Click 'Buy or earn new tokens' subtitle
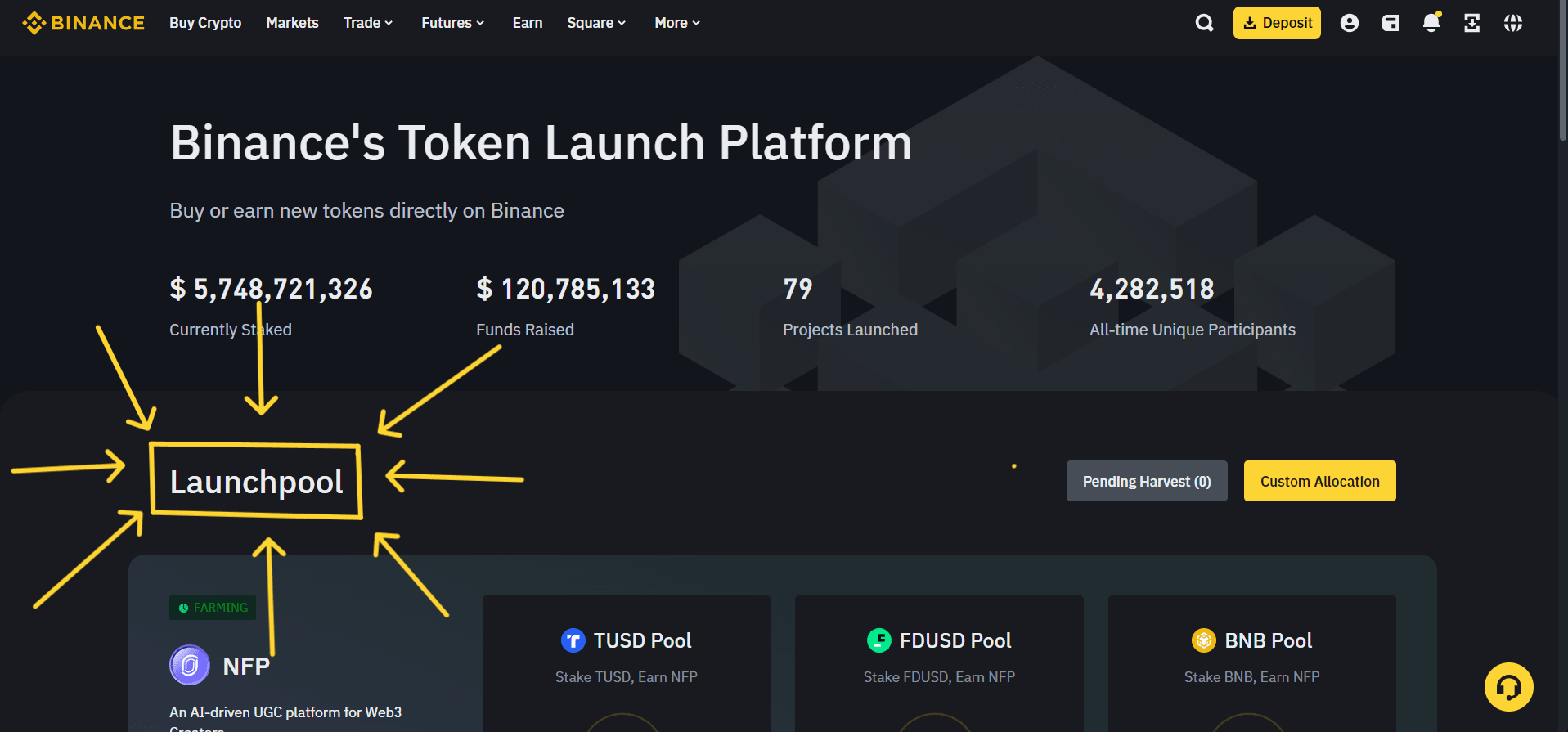 (366, 211)
